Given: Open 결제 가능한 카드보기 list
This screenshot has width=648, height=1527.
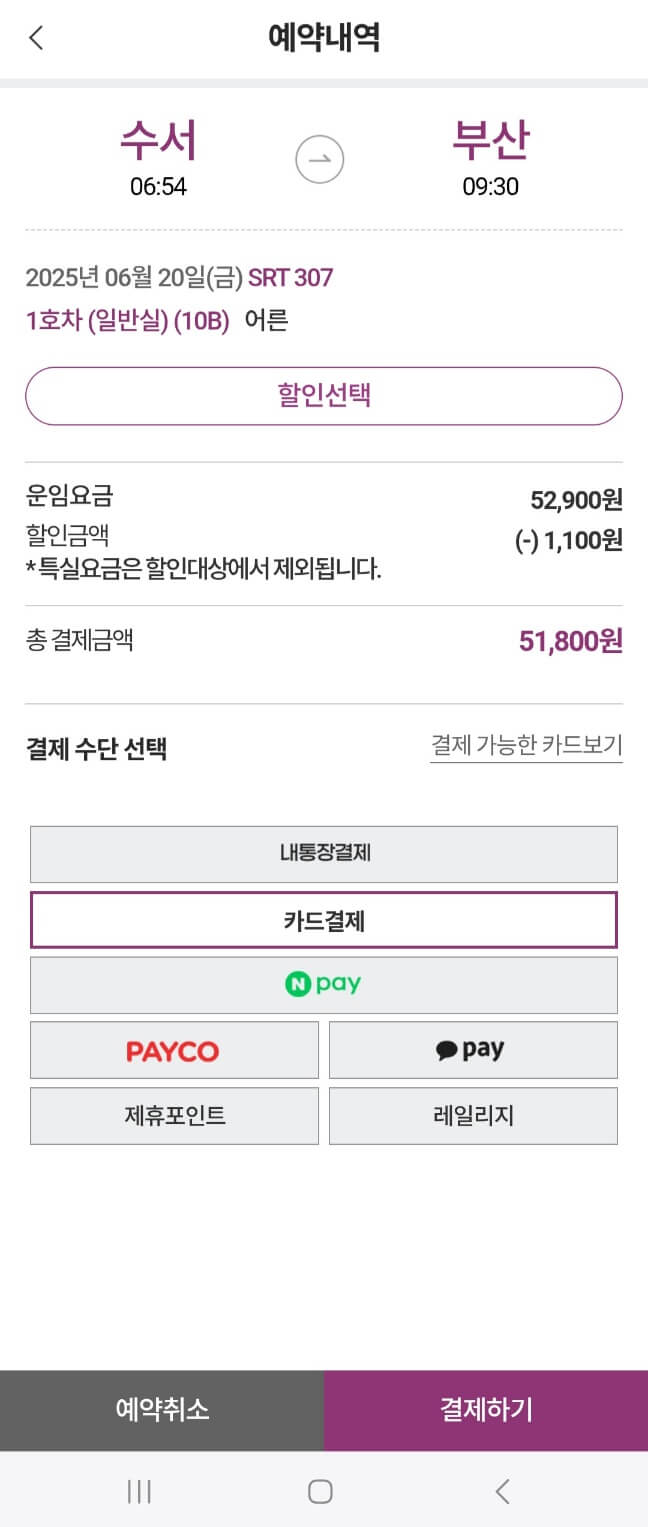Looking at the screenshot, I should point(525,745).
